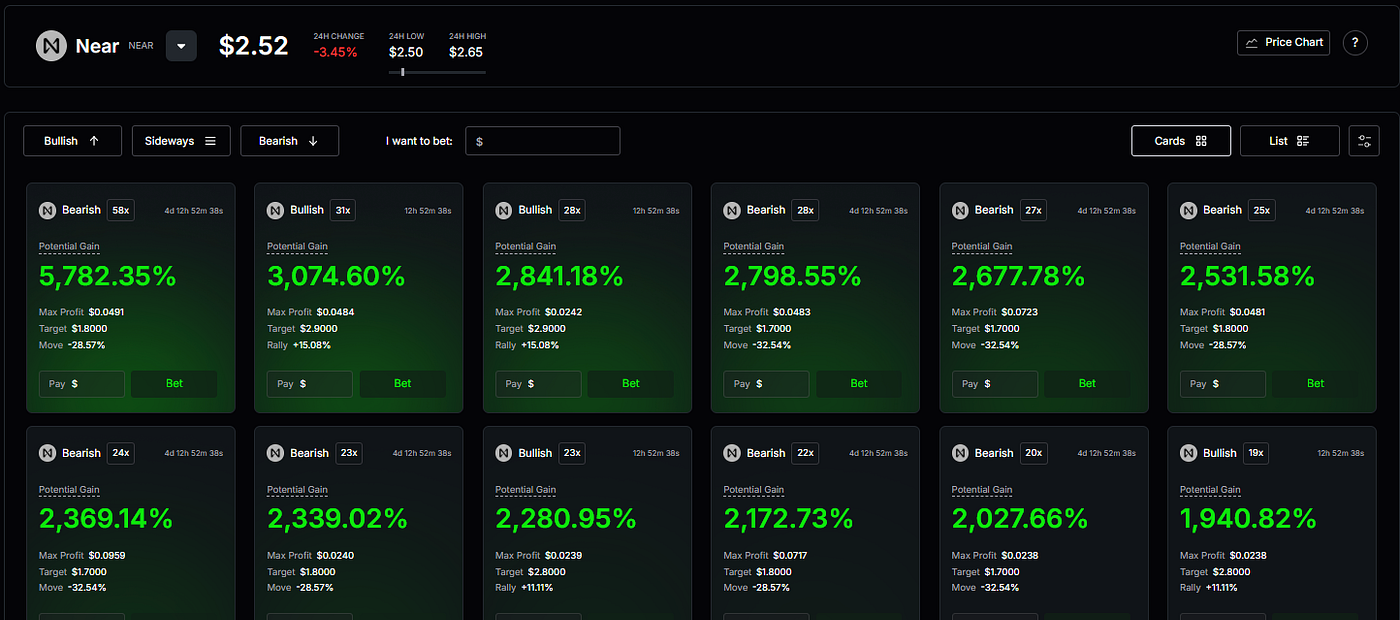
Task: Click the 58x multiplier badge
Action: click(121, 210)
